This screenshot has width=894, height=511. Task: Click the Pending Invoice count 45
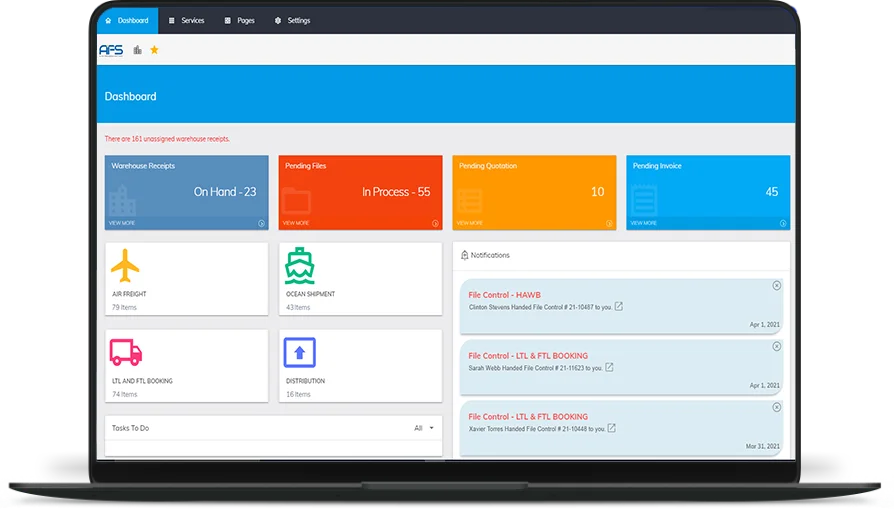tap(771, 192)
